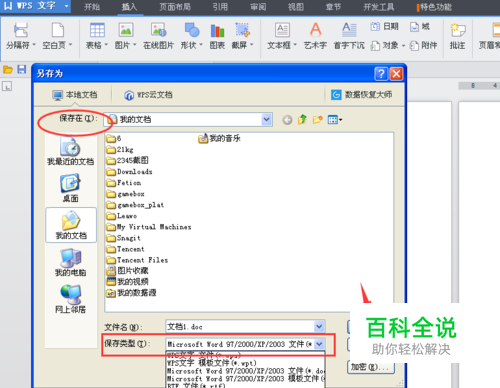Open 我最近的文档 recent documents location

pyautogui.click(x=70, y=152)
